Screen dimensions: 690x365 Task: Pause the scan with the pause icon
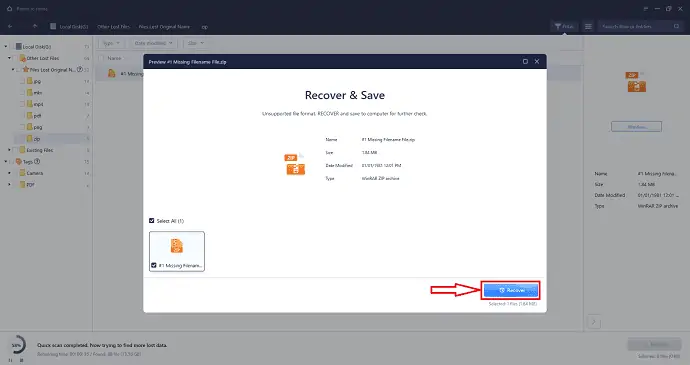click(x=11, y=360)
